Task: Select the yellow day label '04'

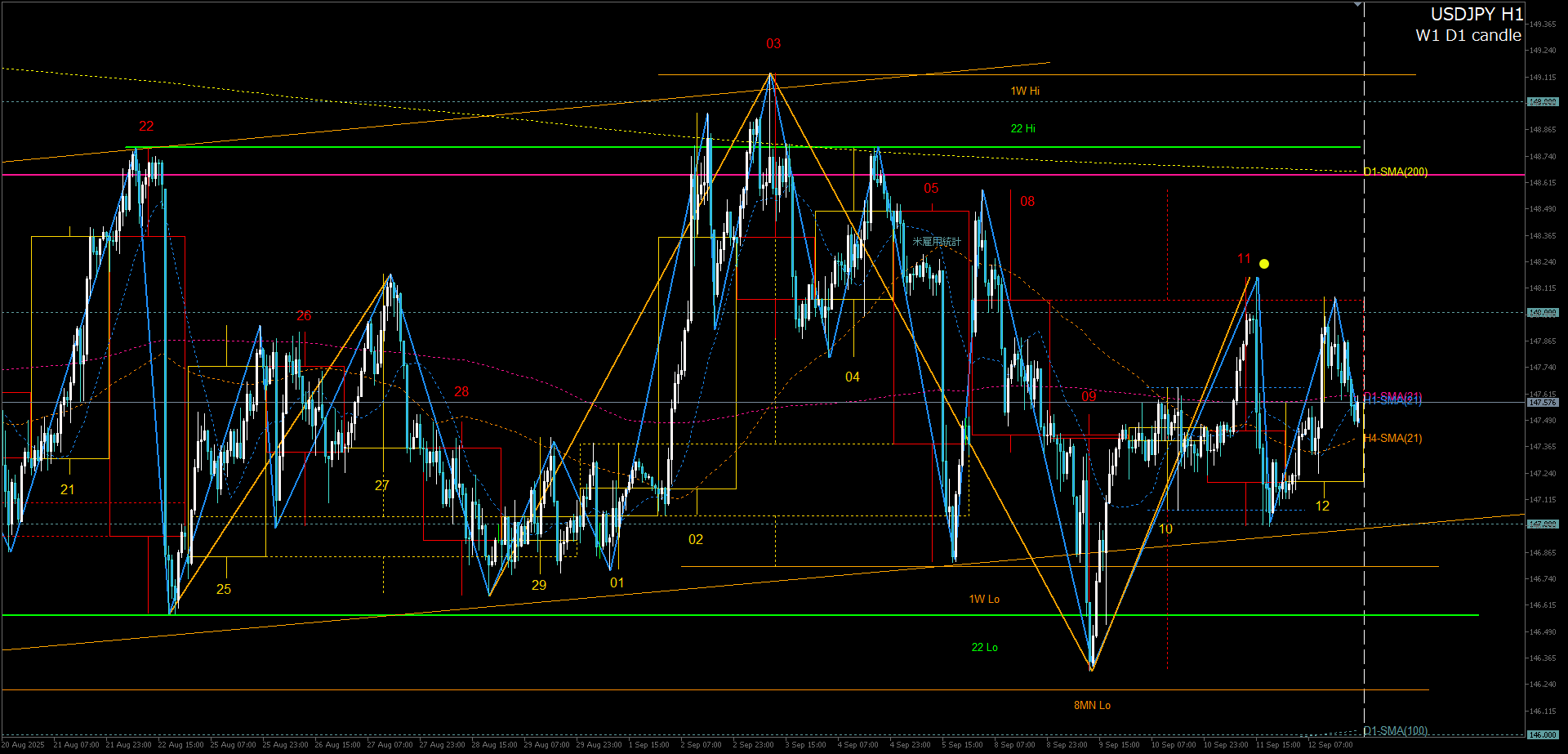Action: point(853,377)
